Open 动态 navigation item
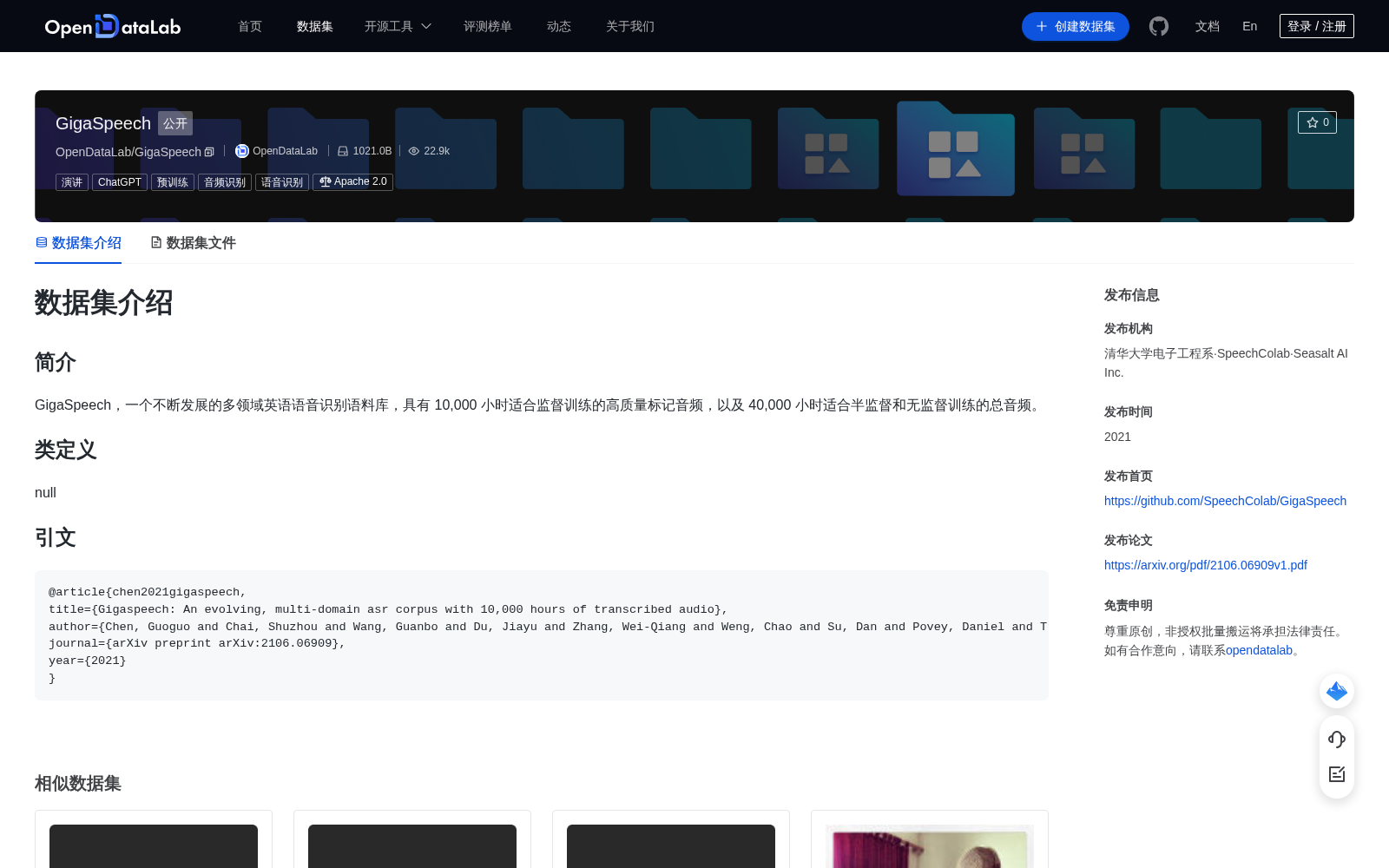Screen dimensions: 1389x868 [x=559, y=27]
